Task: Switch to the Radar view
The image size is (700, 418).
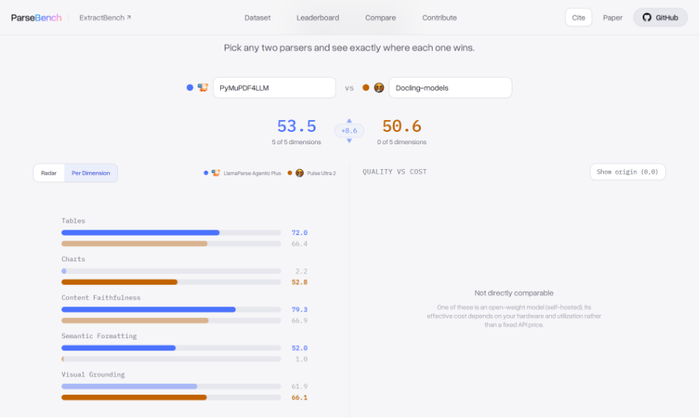Action: (x=49, y=173)
